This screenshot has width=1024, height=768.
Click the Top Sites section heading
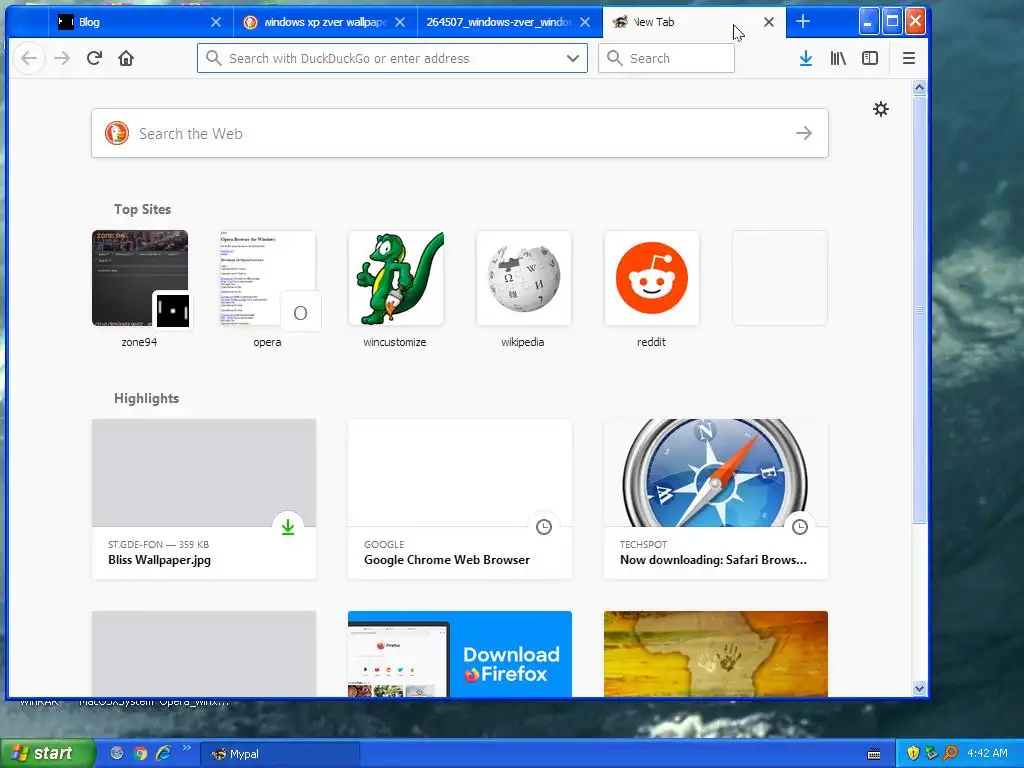pyautogui.click(x=142, y=209)
